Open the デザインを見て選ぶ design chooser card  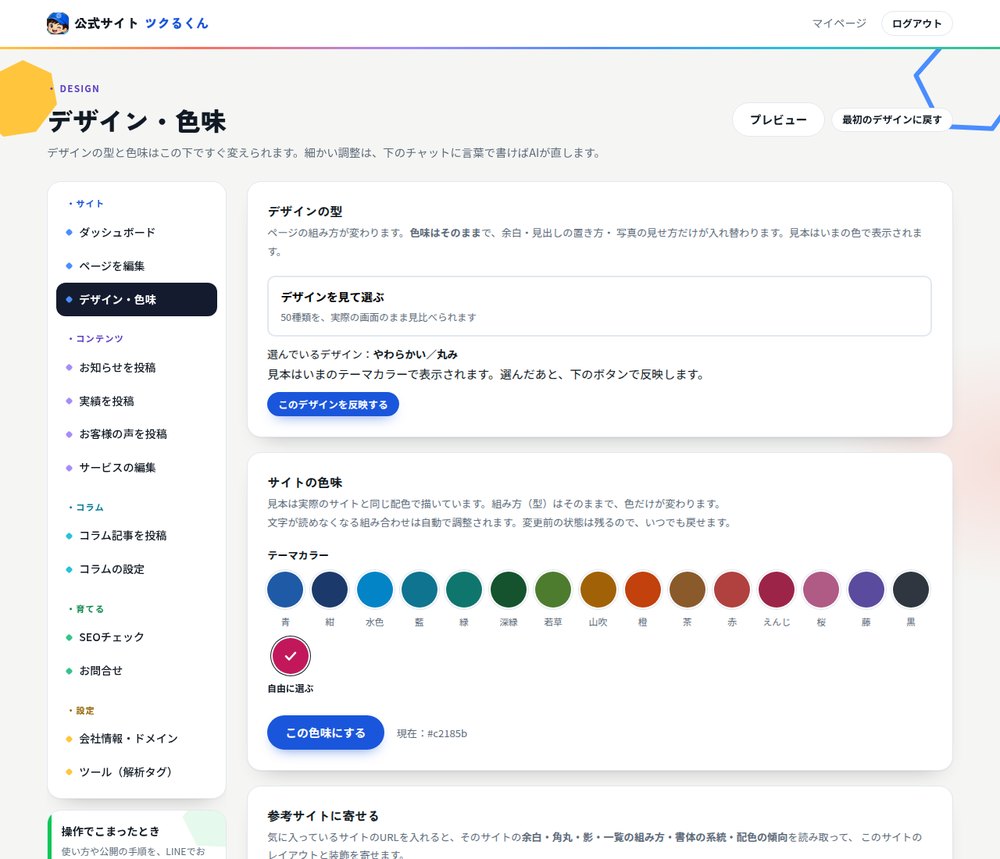click(x=599, y=306)
